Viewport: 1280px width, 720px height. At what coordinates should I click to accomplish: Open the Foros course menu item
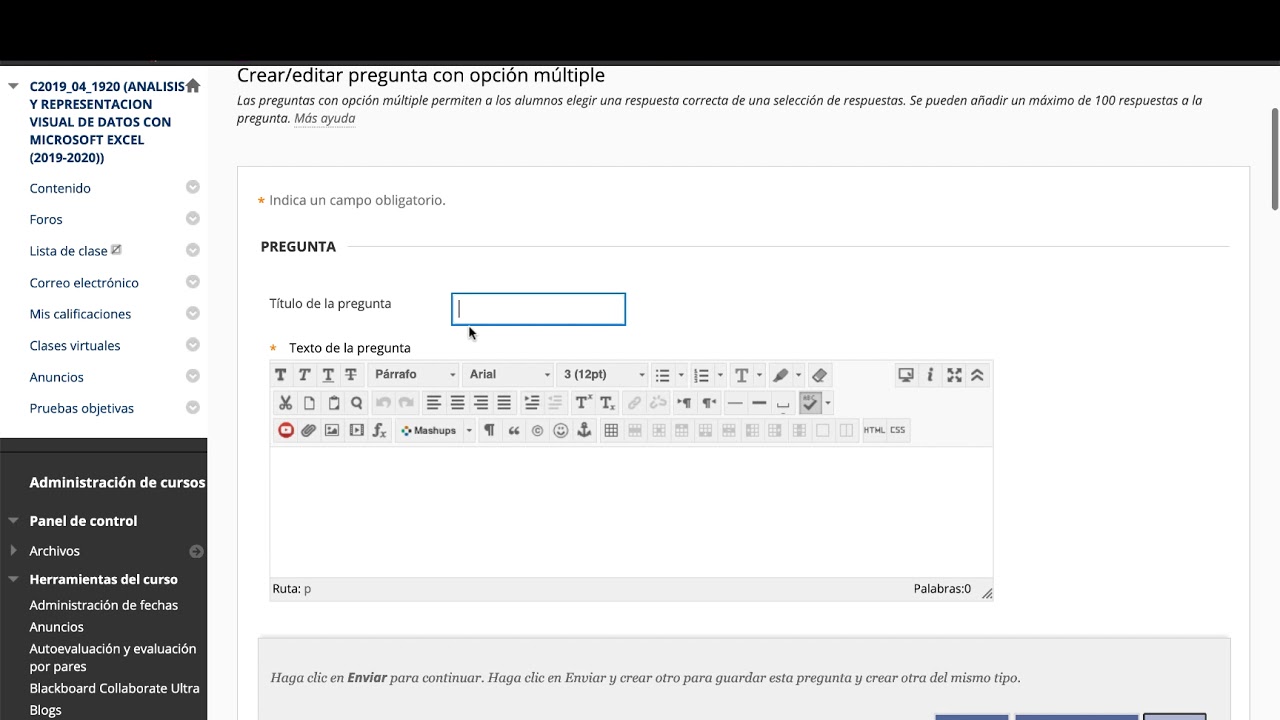point(46,219)
